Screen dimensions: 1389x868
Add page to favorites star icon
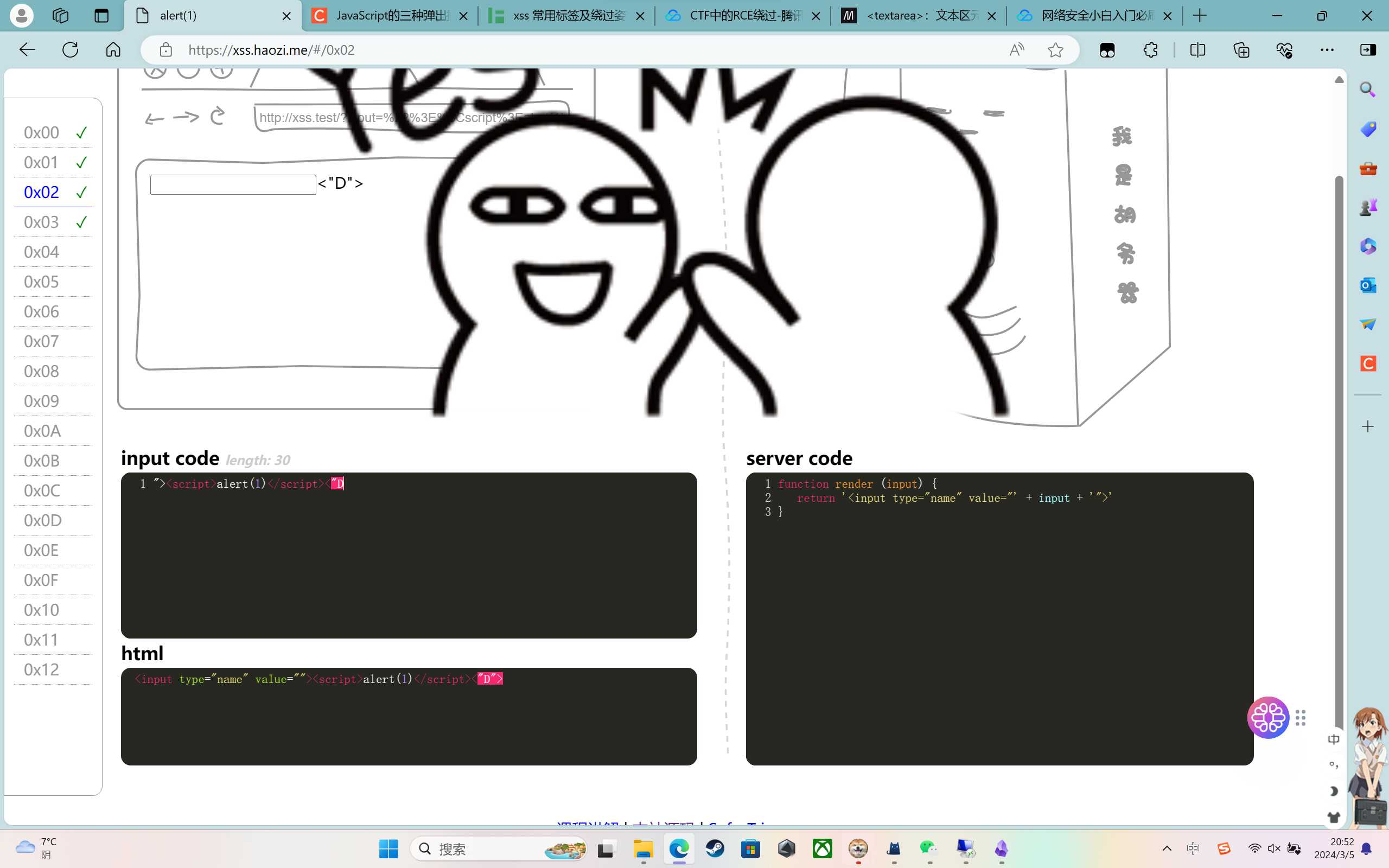[x=1055, y=50]
